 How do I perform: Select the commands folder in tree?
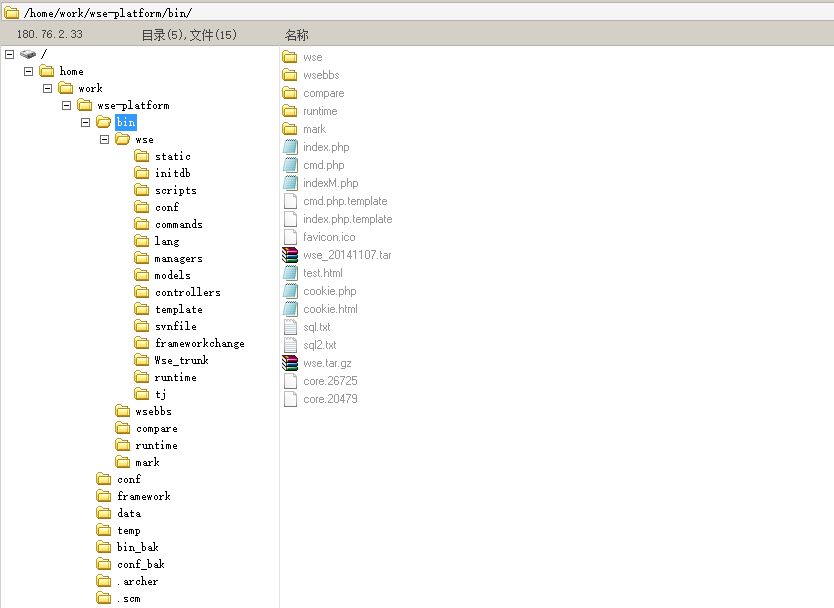179,224
